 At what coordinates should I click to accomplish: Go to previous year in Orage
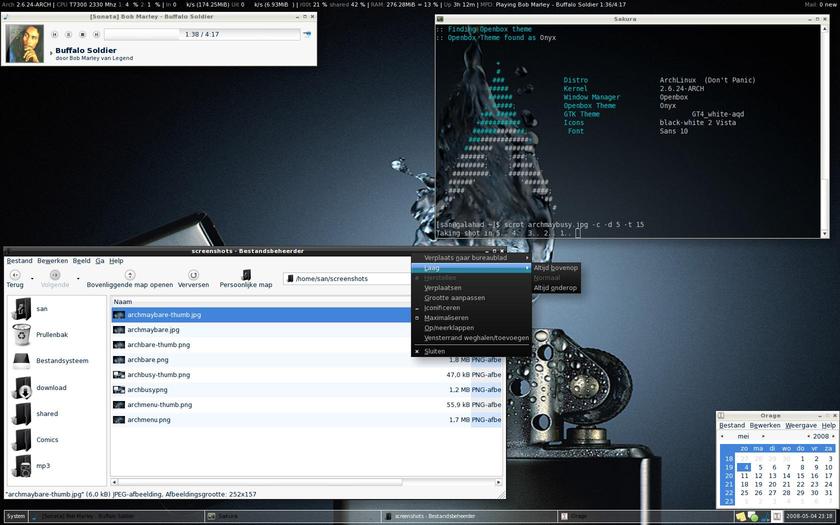808,437
